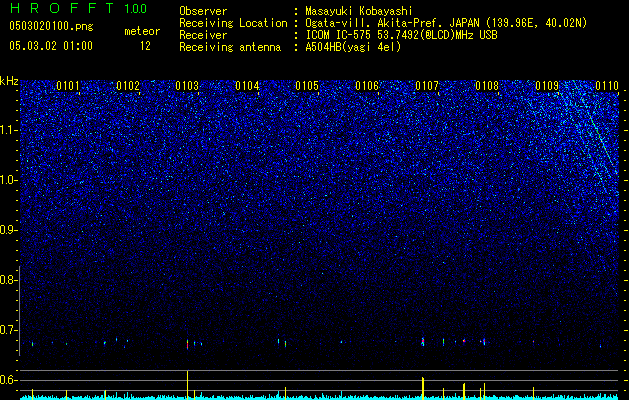This screenshot has height=400, width=629.
Task: Click the 0102 time marker
Action: [x=128, y=86]
